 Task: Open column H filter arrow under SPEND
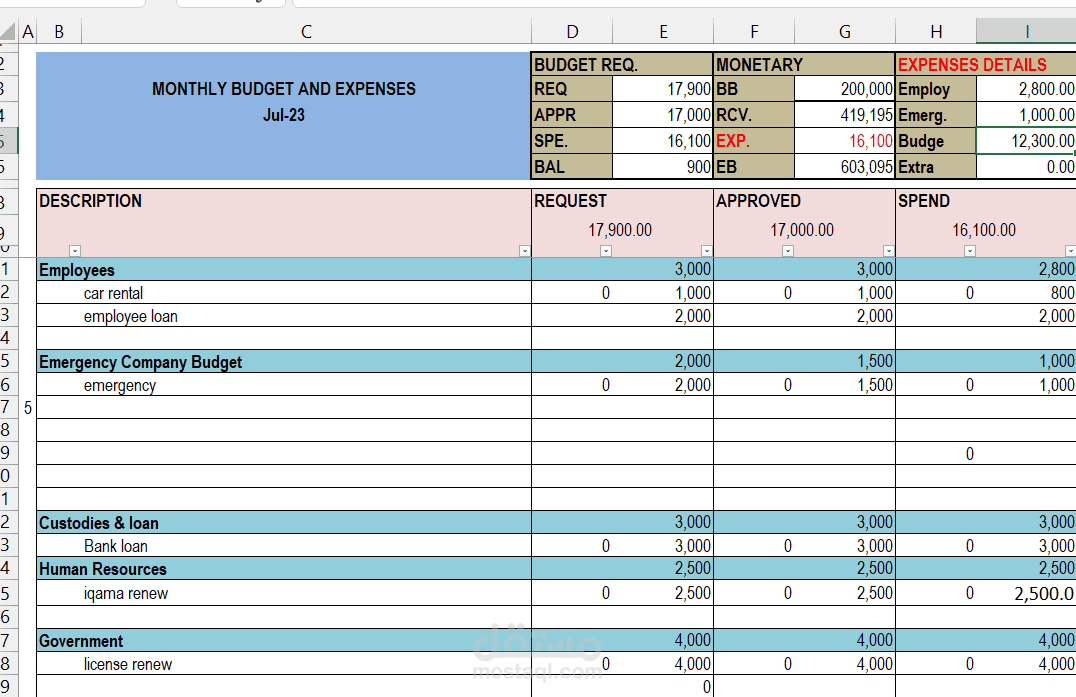(x=970, y=251)
